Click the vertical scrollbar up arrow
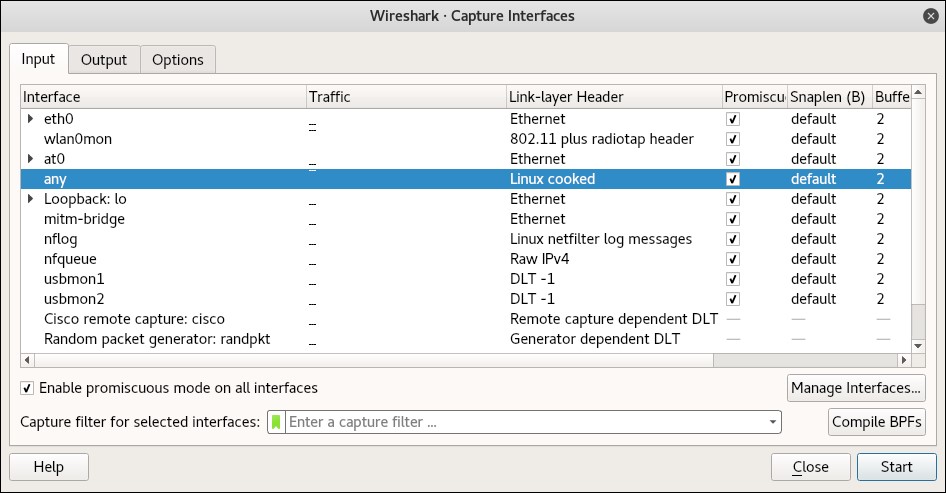The width and height of the screenshot is (946, 493). (918, 92)
